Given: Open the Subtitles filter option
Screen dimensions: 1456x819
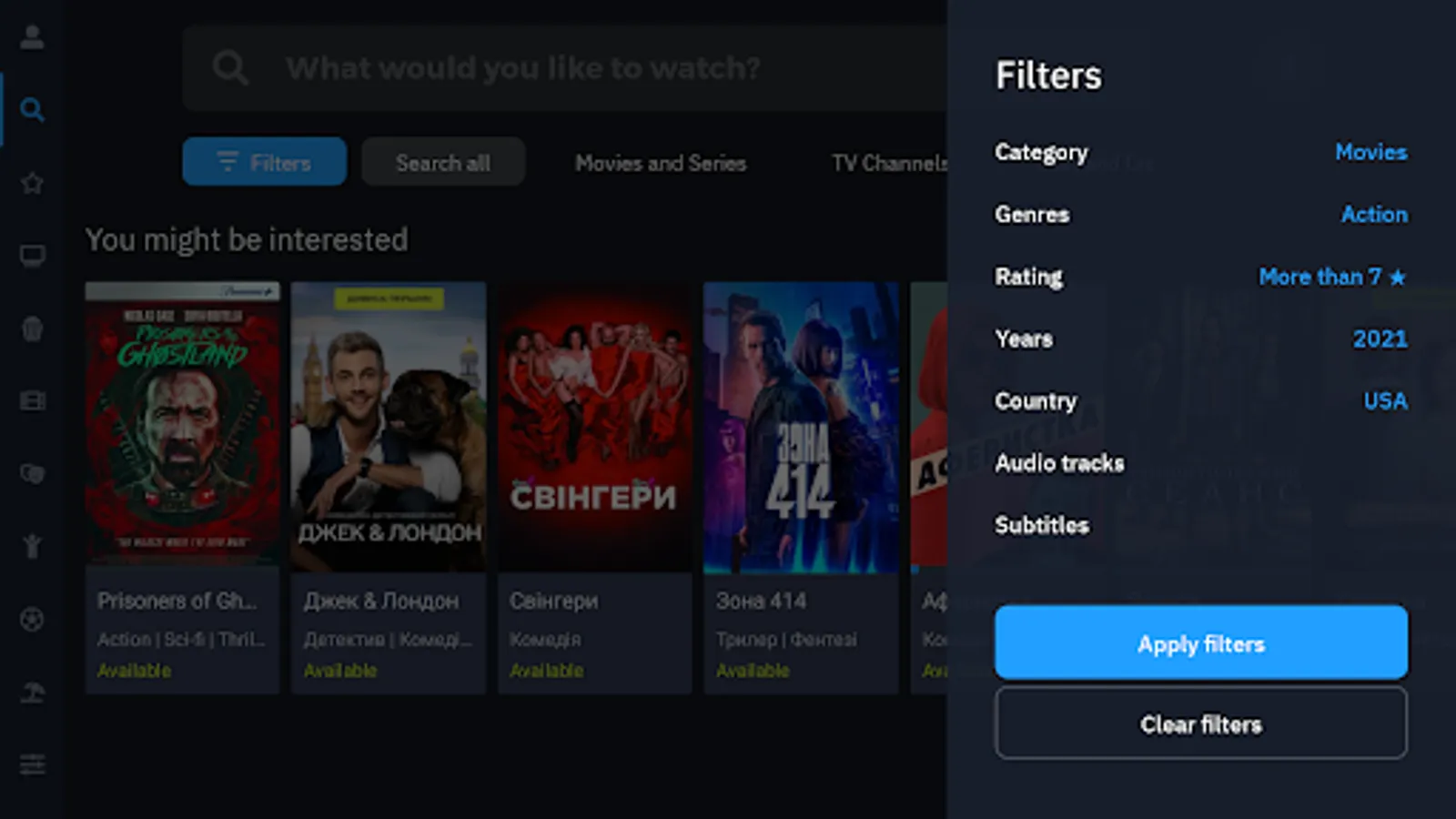Looking at the screenshot, I should pyautogui.click(x=1200, y=525).
